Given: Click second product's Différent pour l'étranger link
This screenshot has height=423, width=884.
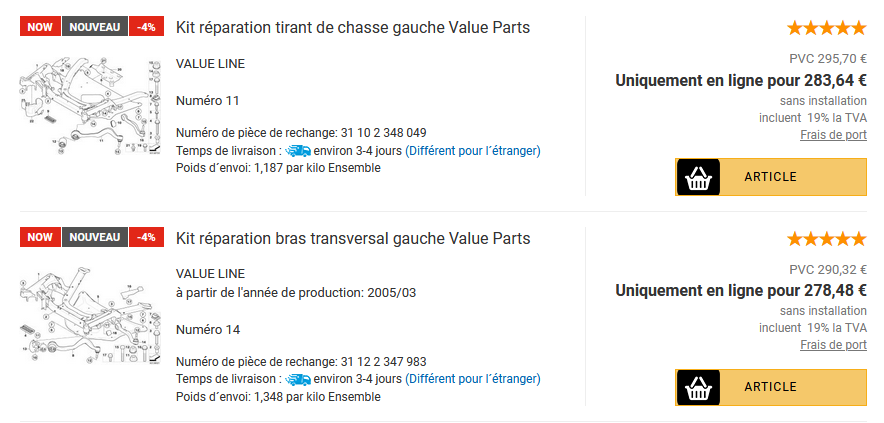Looking at the screenshot, I should (x=472, y=378).
